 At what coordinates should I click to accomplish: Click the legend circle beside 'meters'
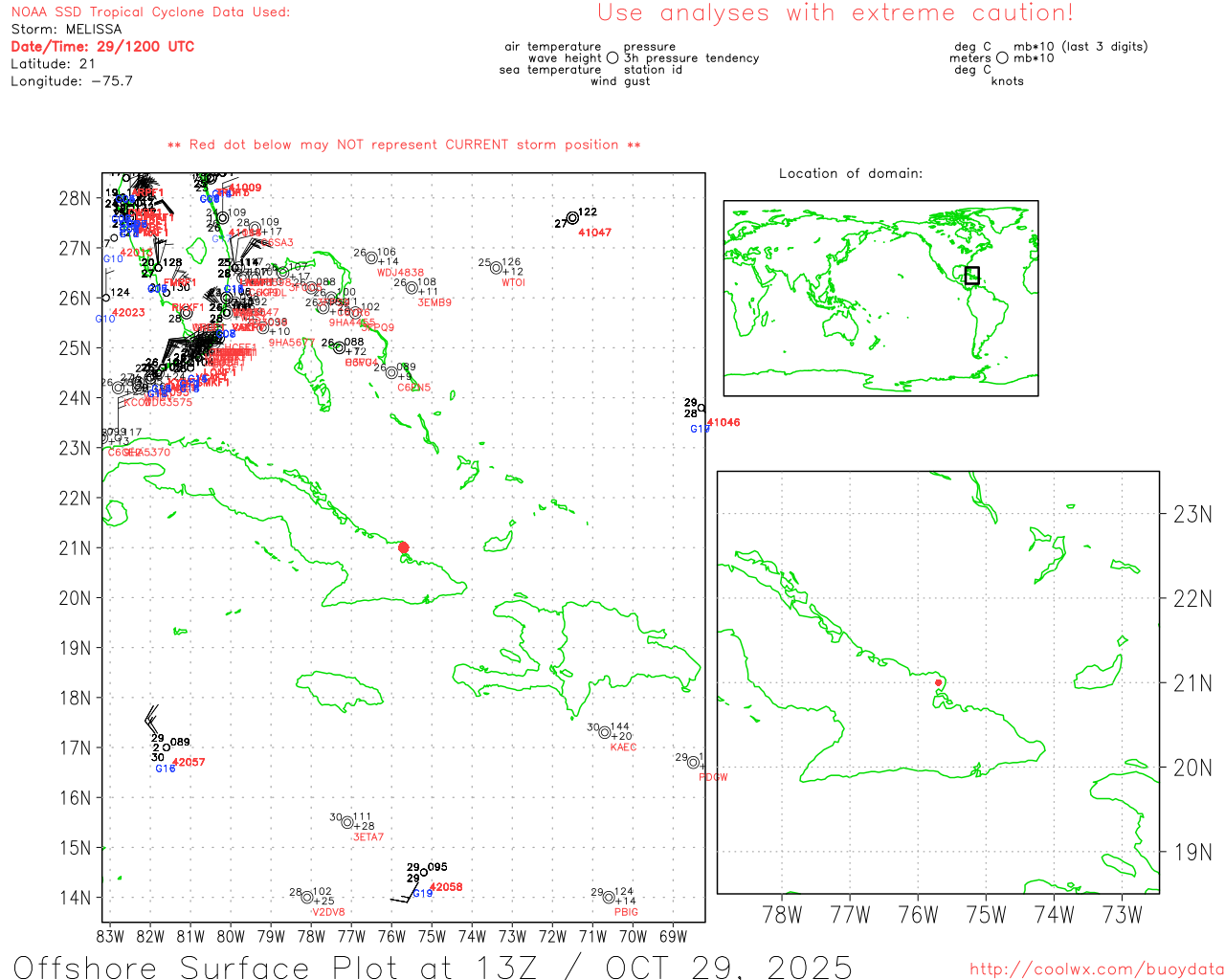tap(1002, 58)
